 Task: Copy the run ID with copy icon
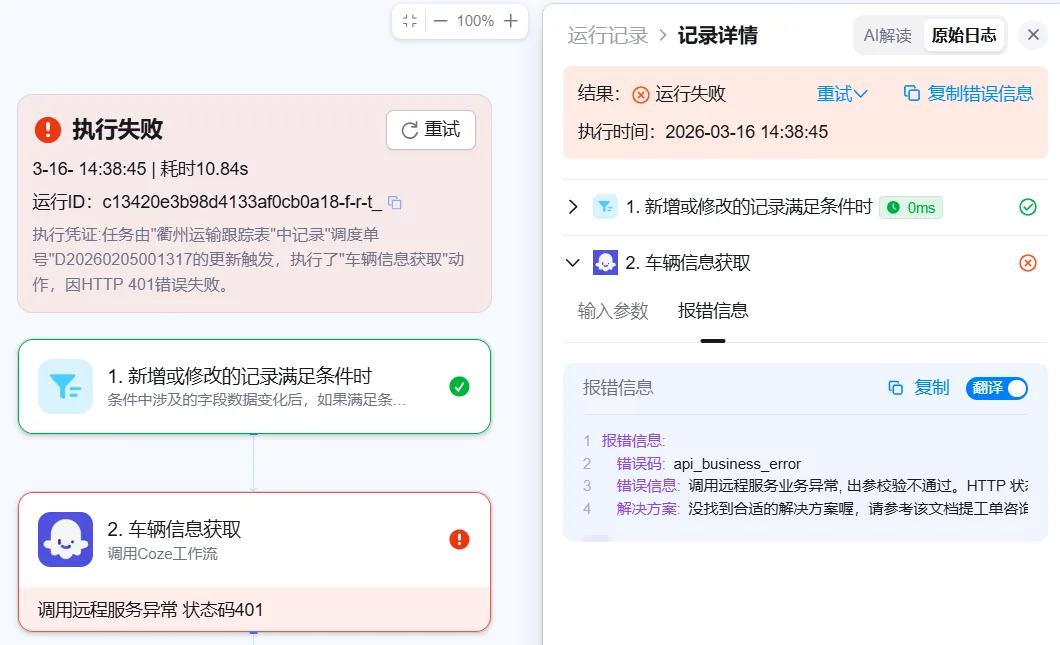click(x=395, y=203)
